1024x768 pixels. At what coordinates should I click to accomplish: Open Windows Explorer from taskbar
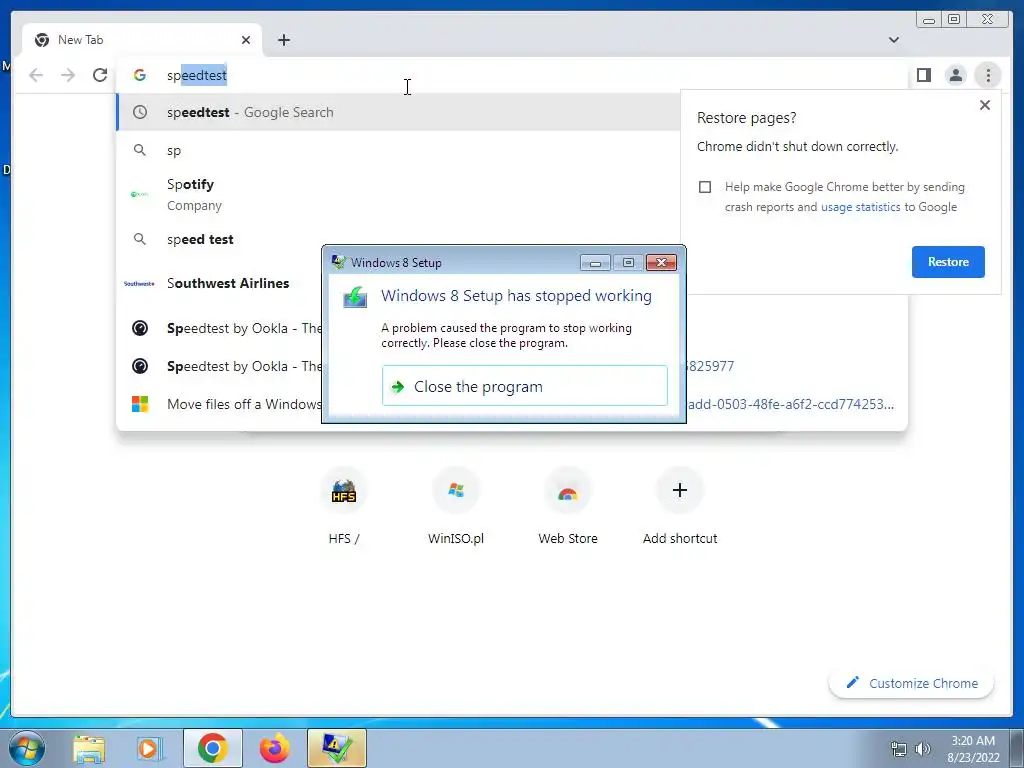tap(89, 748)
